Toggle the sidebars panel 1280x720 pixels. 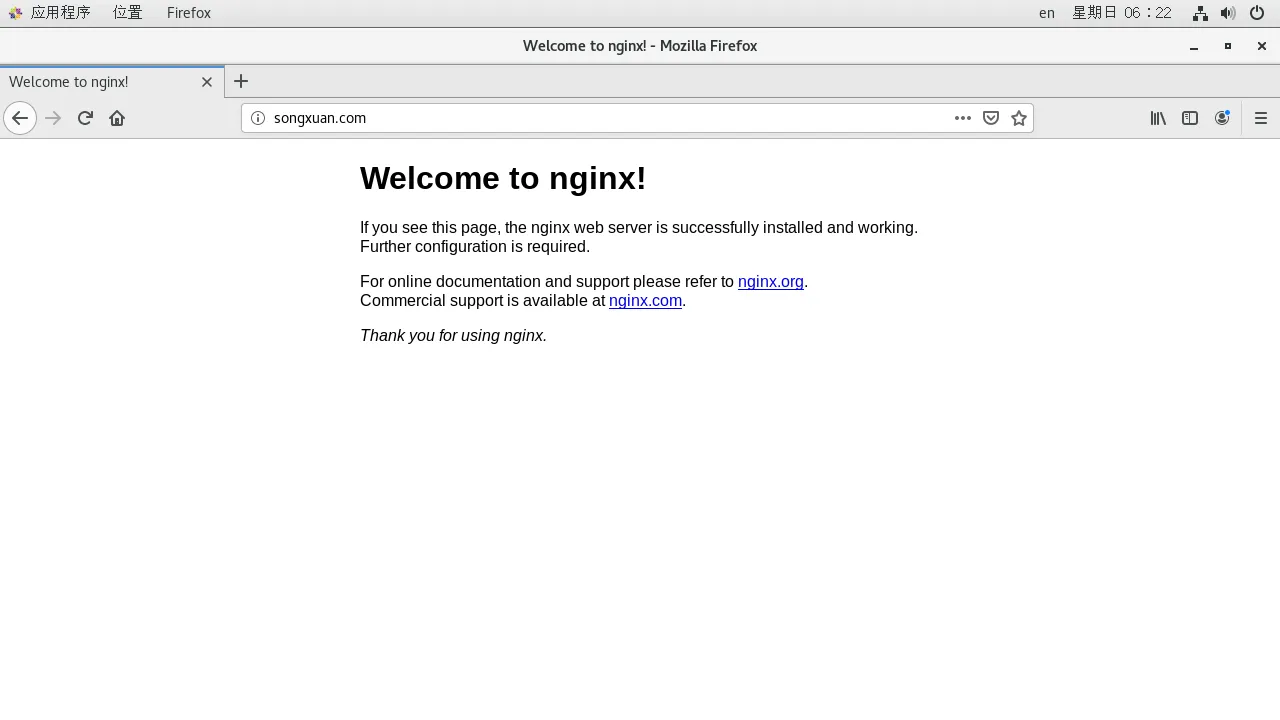(x=1190, y=118)
